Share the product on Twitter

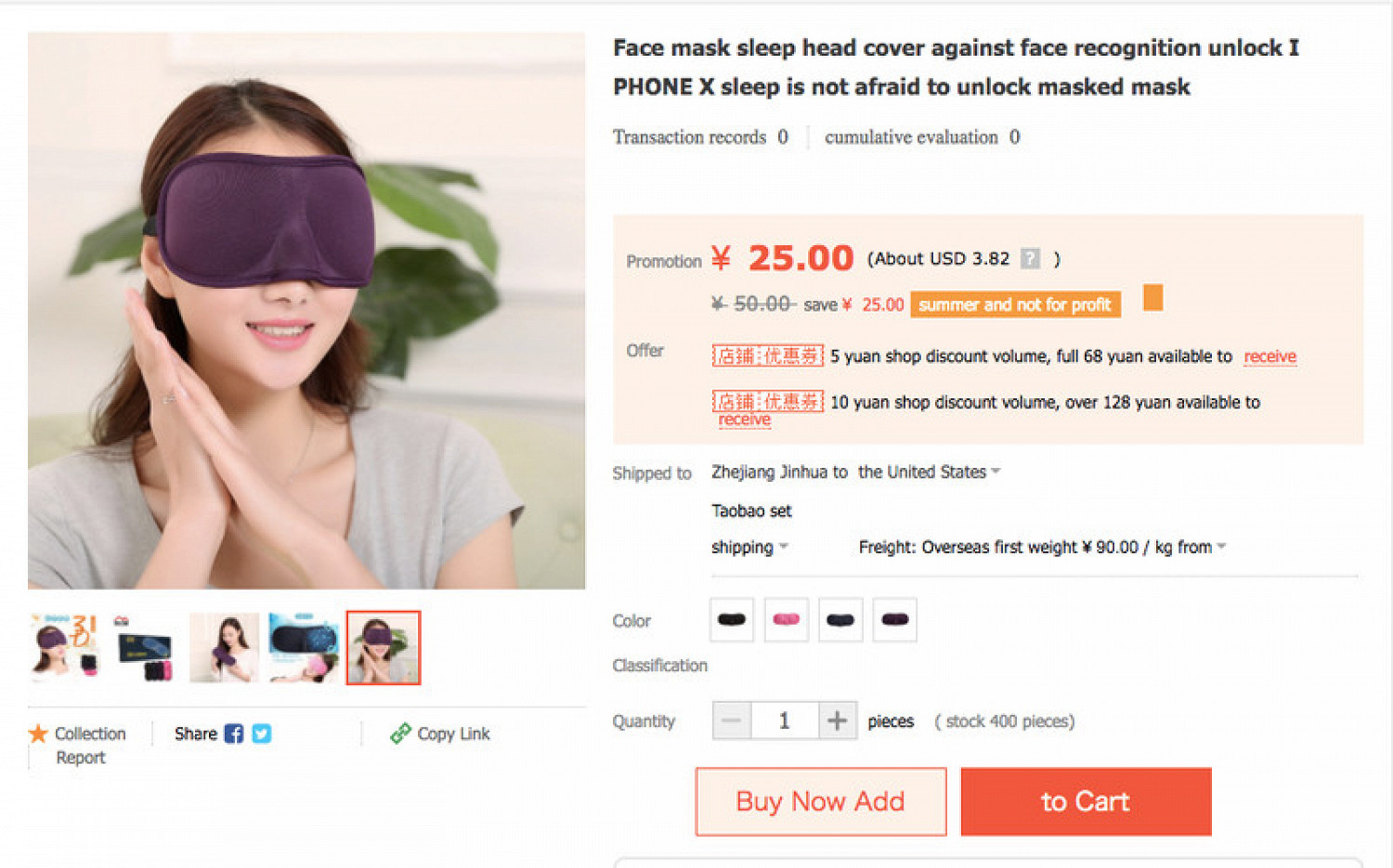262,734
